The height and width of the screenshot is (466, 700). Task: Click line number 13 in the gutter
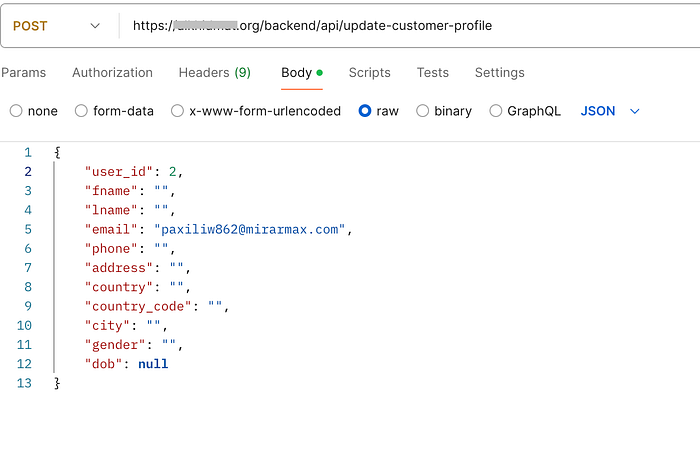(24, 383)
